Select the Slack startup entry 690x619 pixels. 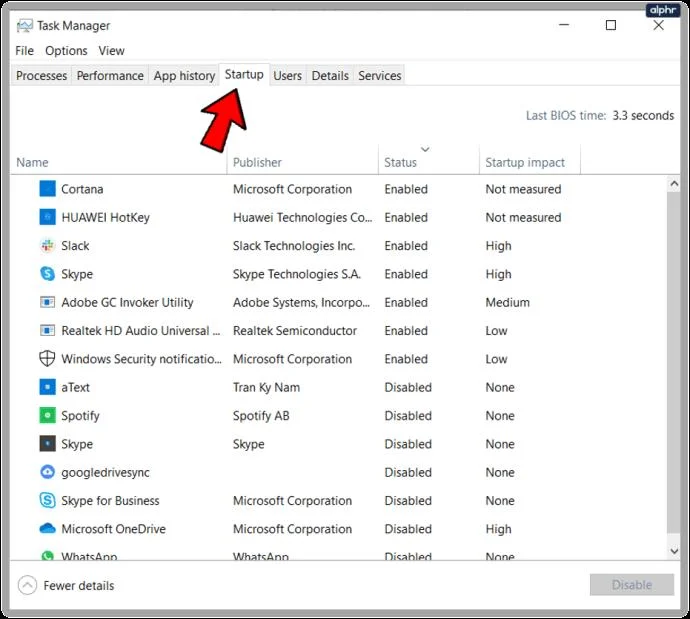75,245
